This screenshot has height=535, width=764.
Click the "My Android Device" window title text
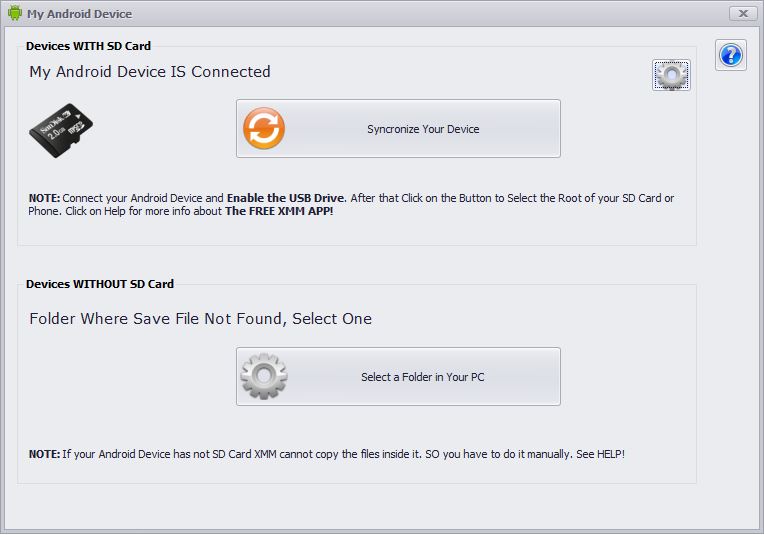tap(79, 14)
